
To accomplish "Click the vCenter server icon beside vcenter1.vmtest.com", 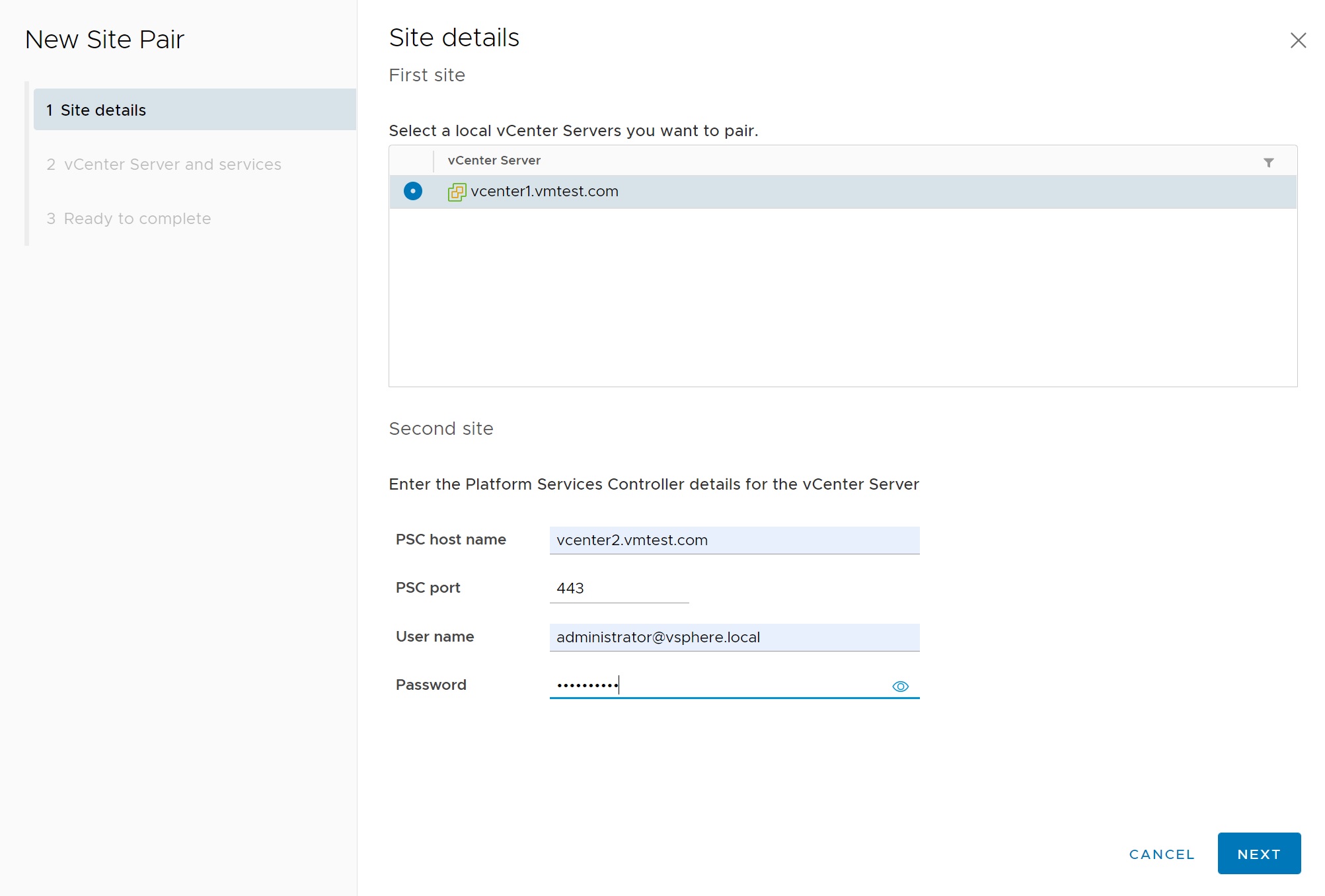I will click(x=457, y=192).
